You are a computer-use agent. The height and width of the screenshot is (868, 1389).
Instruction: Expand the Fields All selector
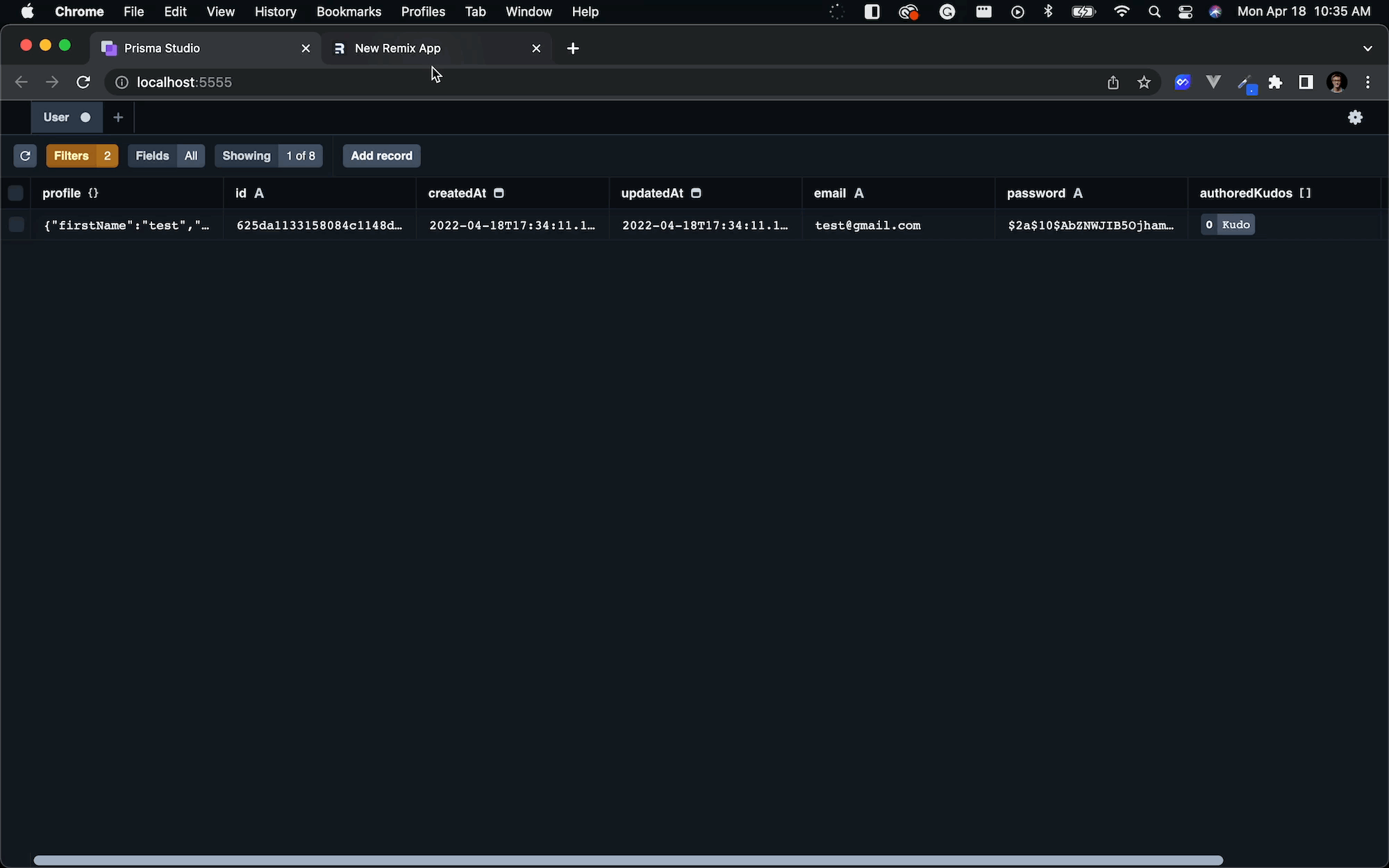coord(166,156)
